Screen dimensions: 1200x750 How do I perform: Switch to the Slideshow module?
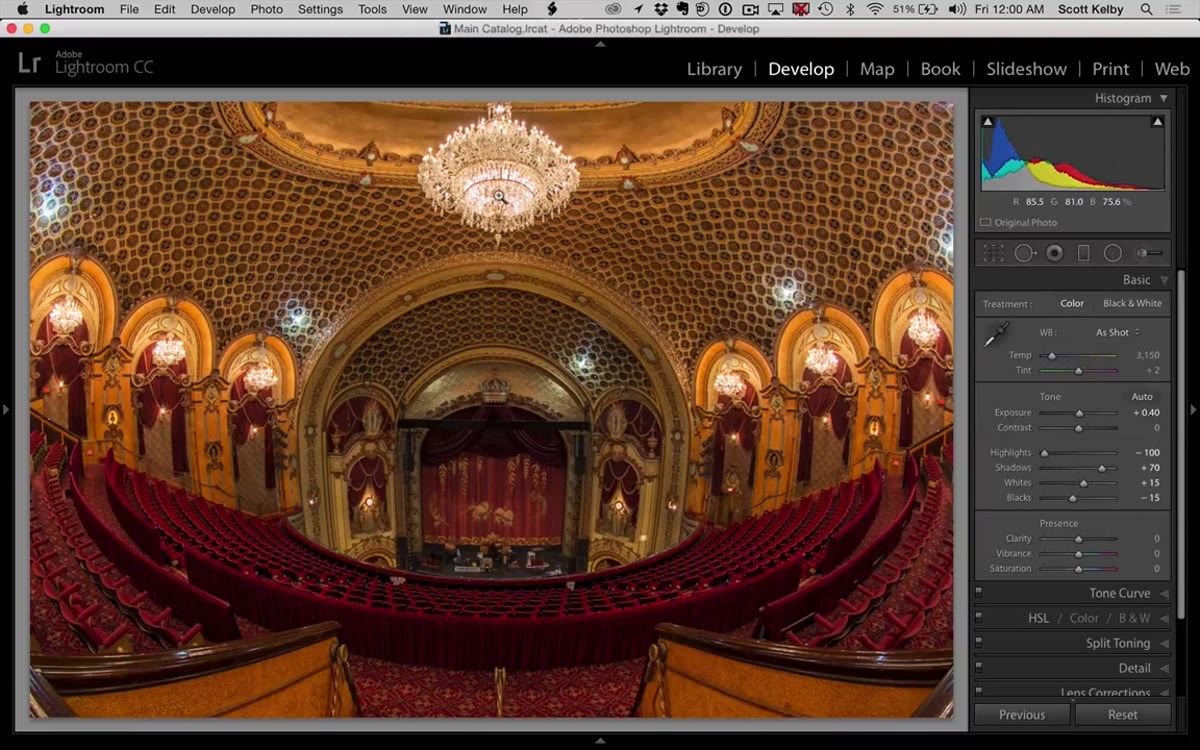(x=1026, y=69)
